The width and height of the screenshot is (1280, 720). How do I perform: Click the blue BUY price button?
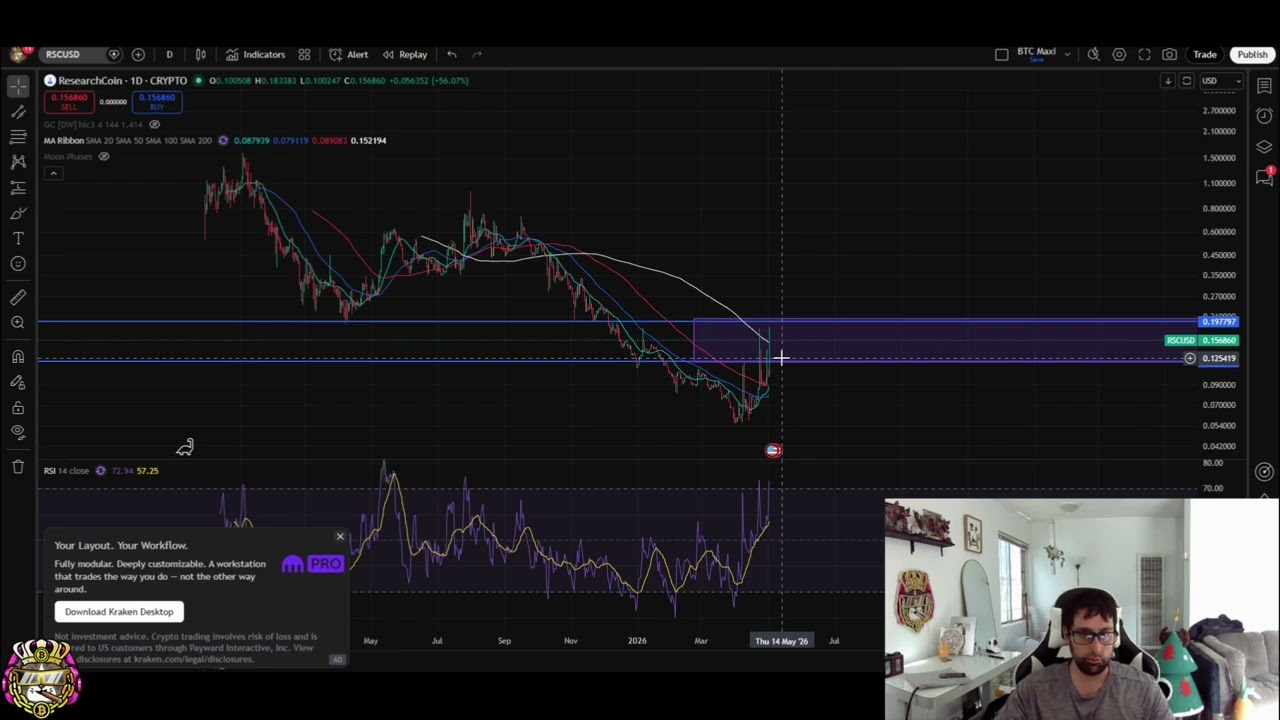click(157, 101)
